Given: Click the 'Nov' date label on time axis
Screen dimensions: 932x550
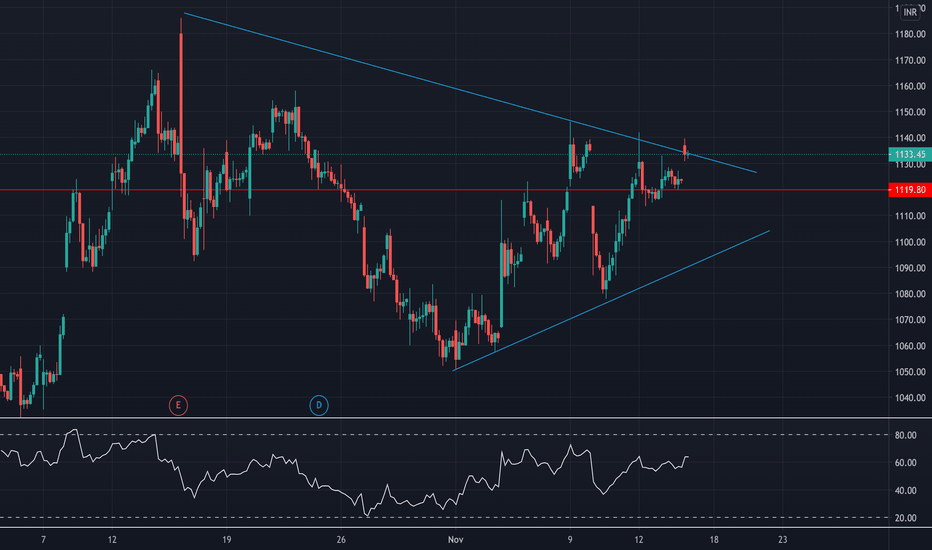Looking at the screenshot, I should pyautogui.click(x=455, y=540).
